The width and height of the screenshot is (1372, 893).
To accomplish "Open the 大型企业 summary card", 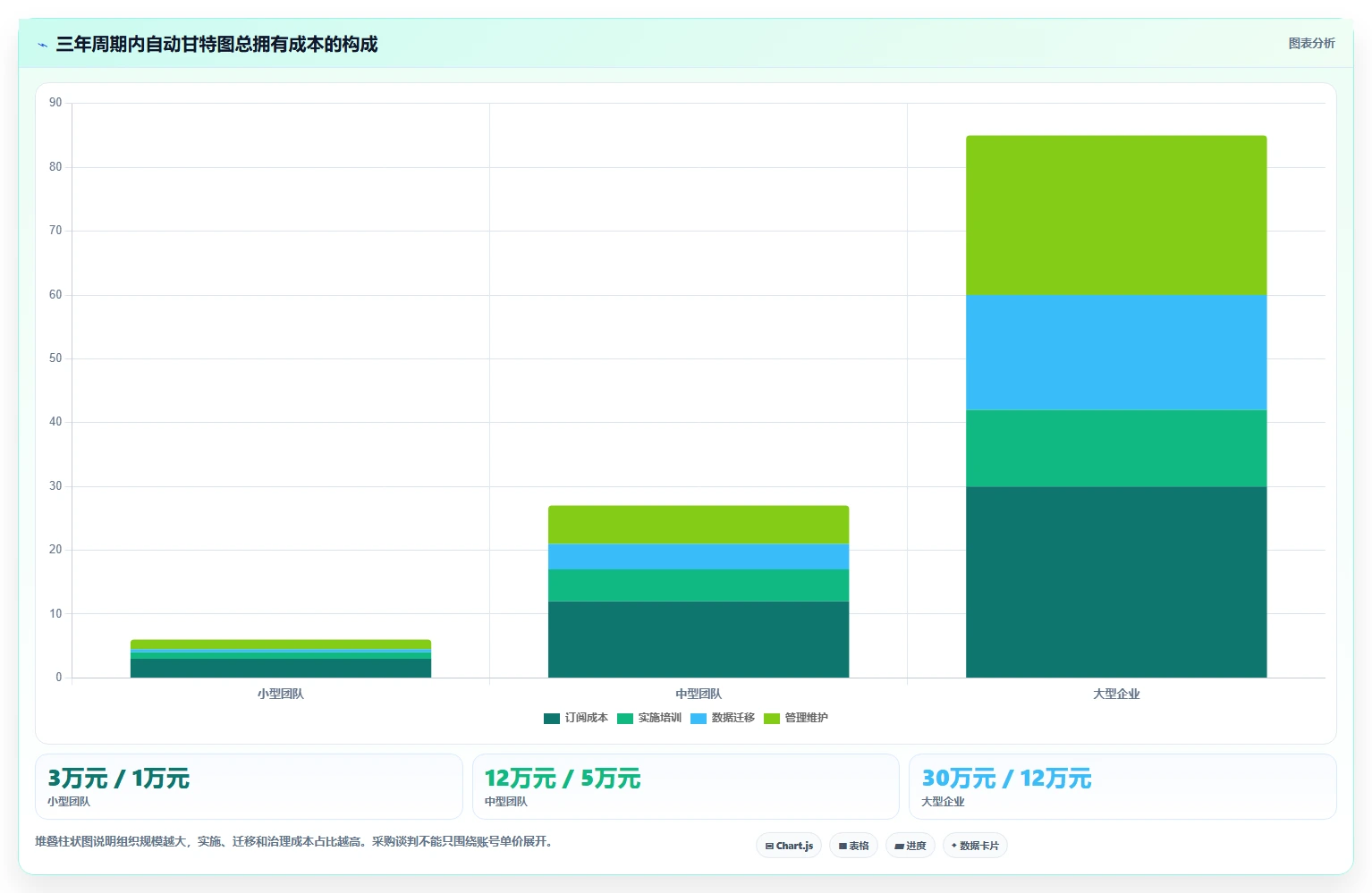I will pyautogui.click(x=1122, y=787).
